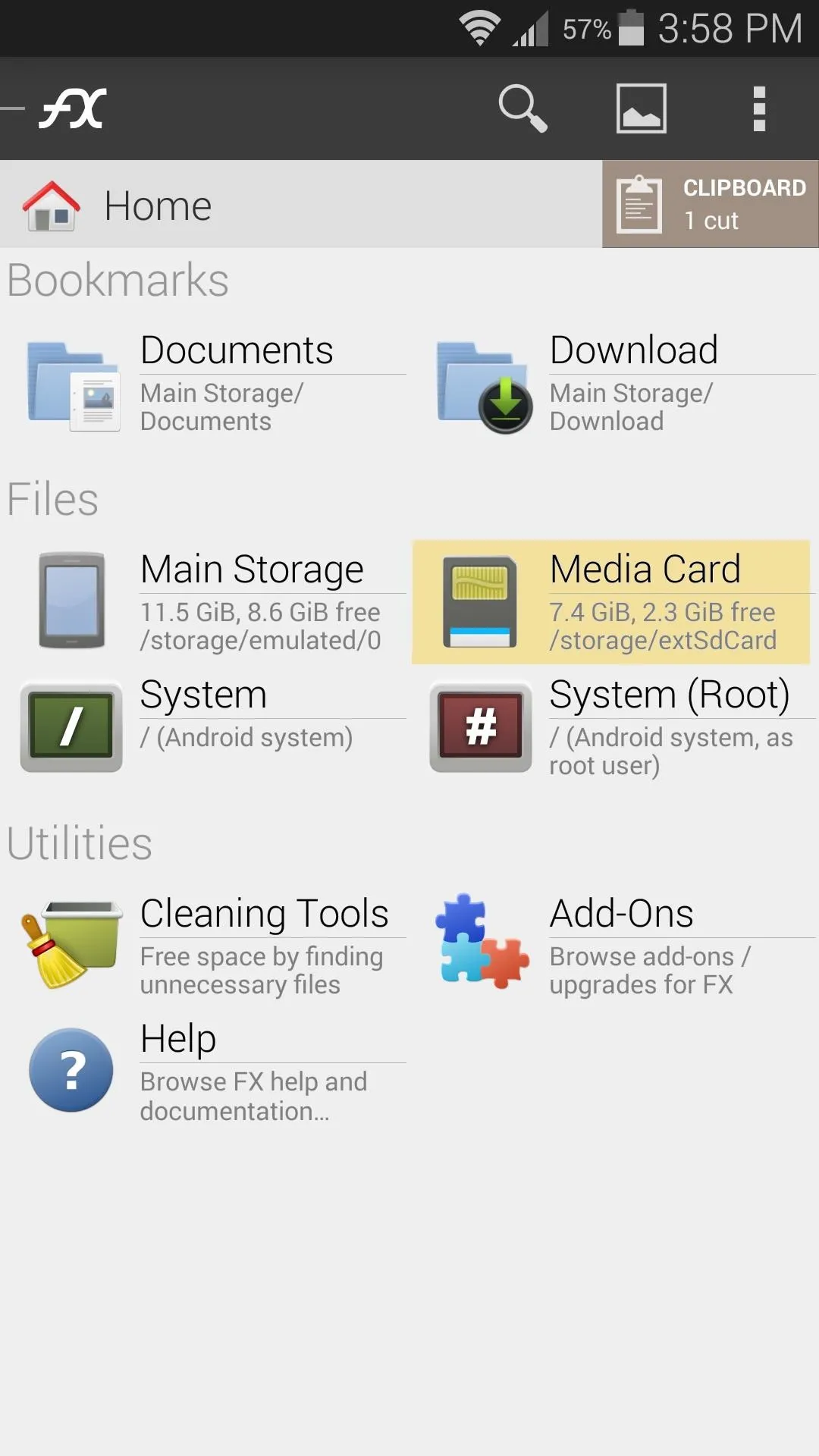Open the three-dot overflow menu
Viewport: 819px width, 1456px height.
(x=759, y=108)
